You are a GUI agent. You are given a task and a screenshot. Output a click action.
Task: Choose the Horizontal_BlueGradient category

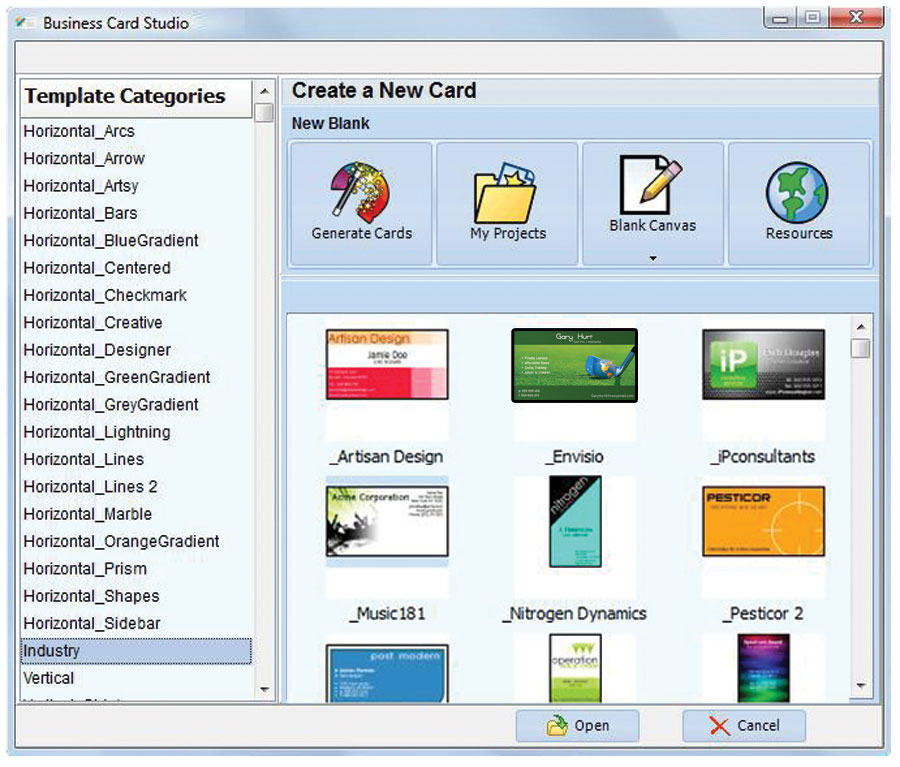pos(111,241)
